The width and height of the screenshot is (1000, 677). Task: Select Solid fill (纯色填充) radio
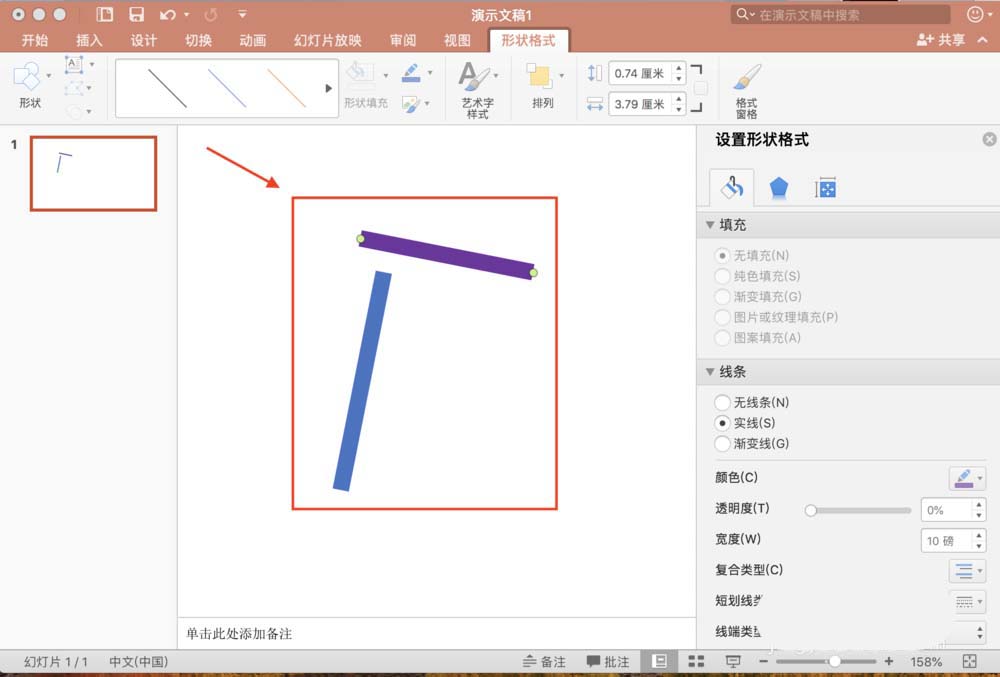click(722, 276)
